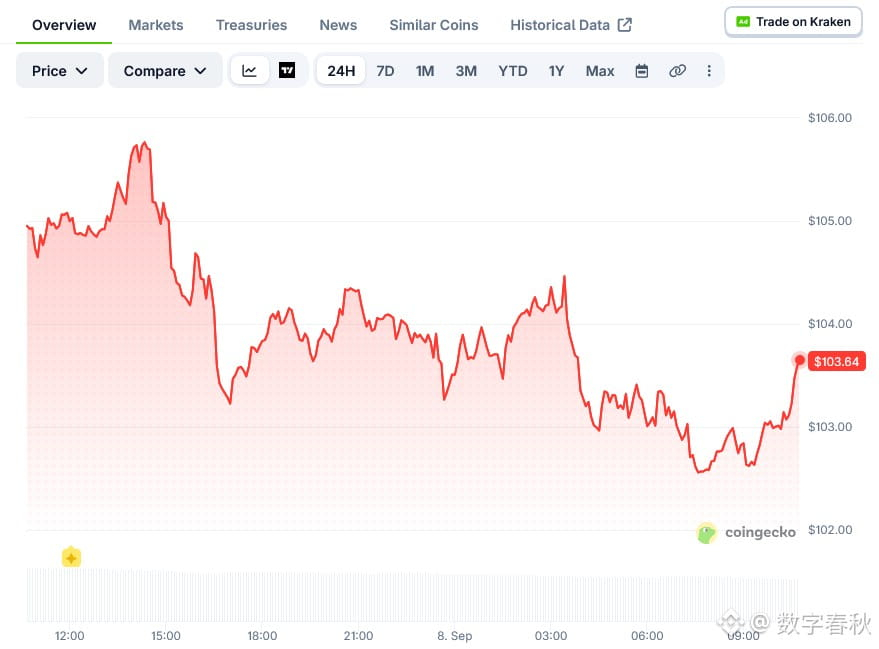This screenshot has width=879, height=649.
Task: Open the Similar Coins tab
Action: click(434, 25)
